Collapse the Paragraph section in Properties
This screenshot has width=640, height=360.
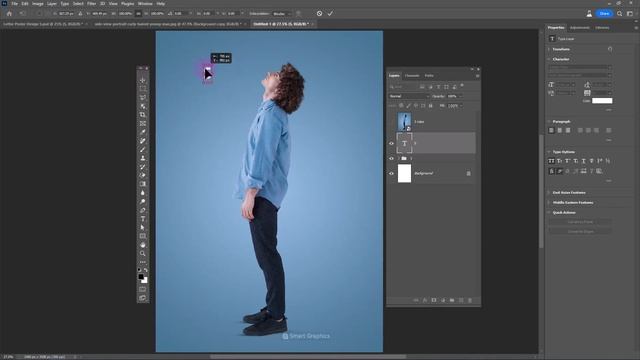pyautogui.click(x=549, y=122)
